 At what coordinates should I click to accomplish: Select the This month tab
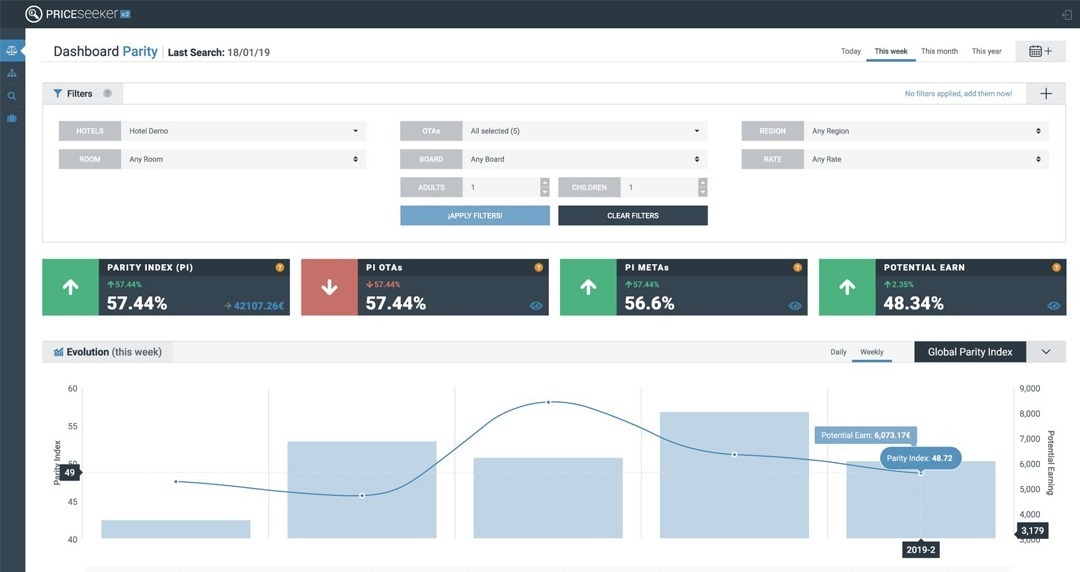(x=939, y=51)
